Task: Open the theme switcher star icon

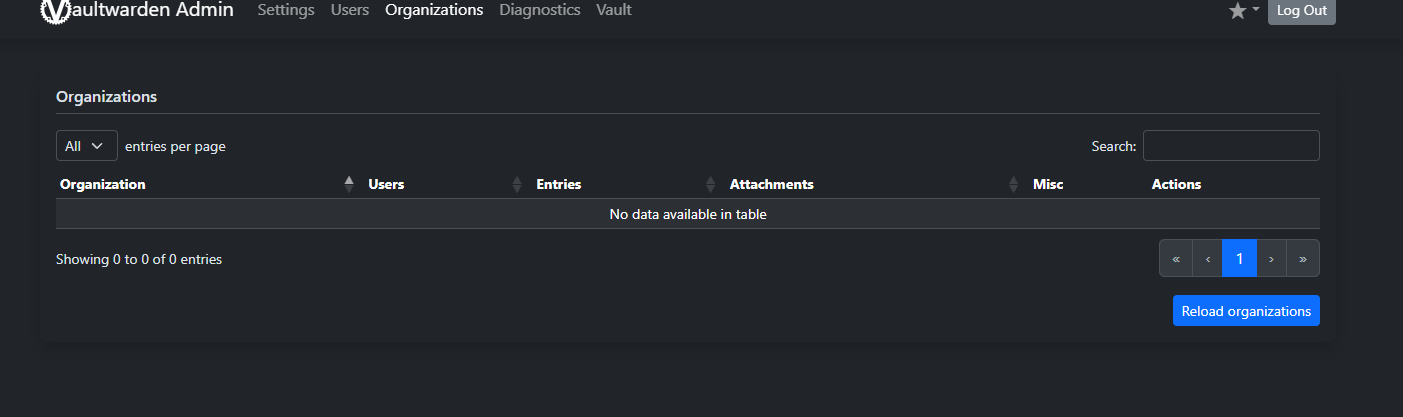Action: click(x=1238, y=11)
